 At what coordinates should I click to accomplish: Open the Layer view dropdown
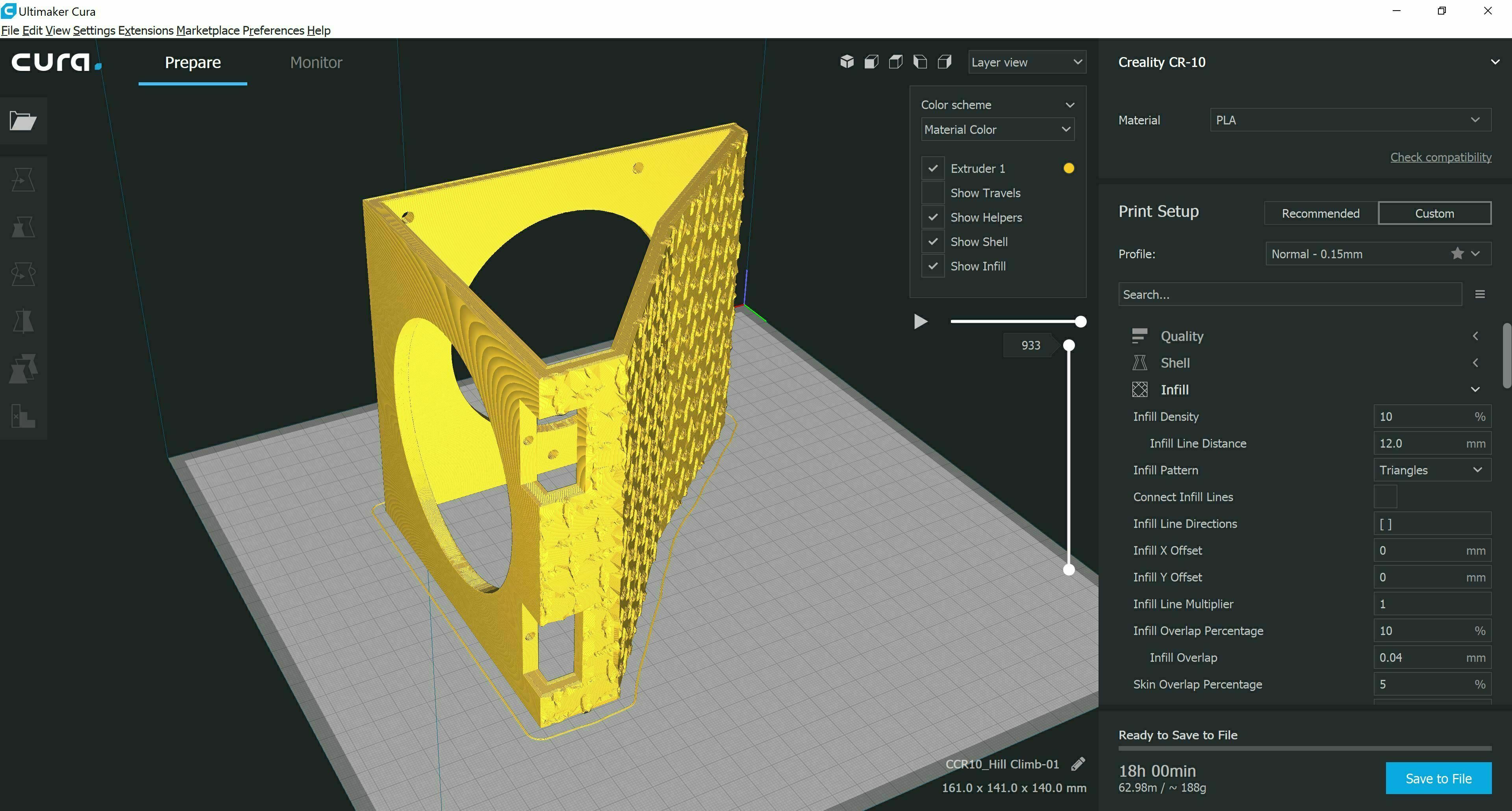[1027, 62]
